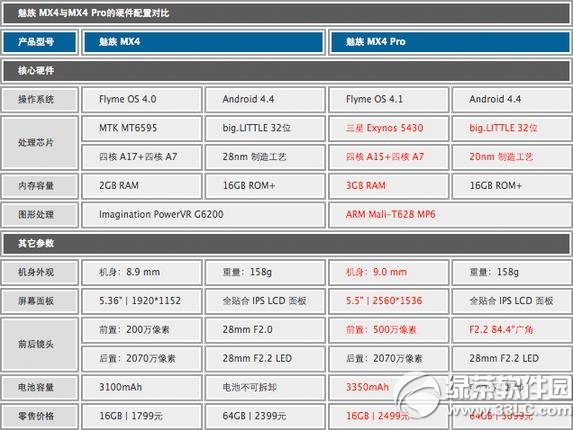Screen dimensions: 573x430
Task: Select the MTK MT6595 cell
Action: tap(142, 128)
